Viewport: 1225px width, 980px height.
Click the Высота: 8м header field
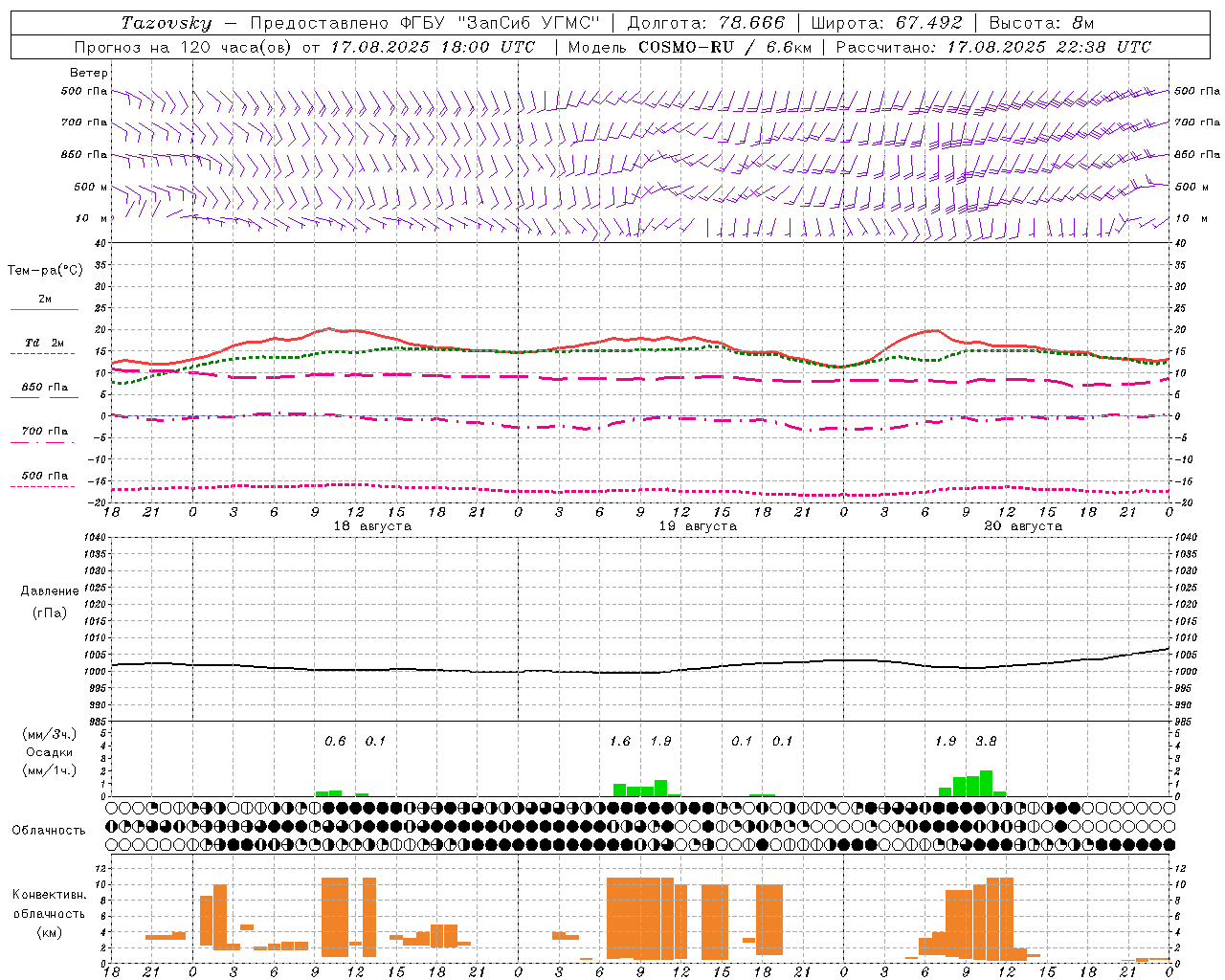point(1040,23)
